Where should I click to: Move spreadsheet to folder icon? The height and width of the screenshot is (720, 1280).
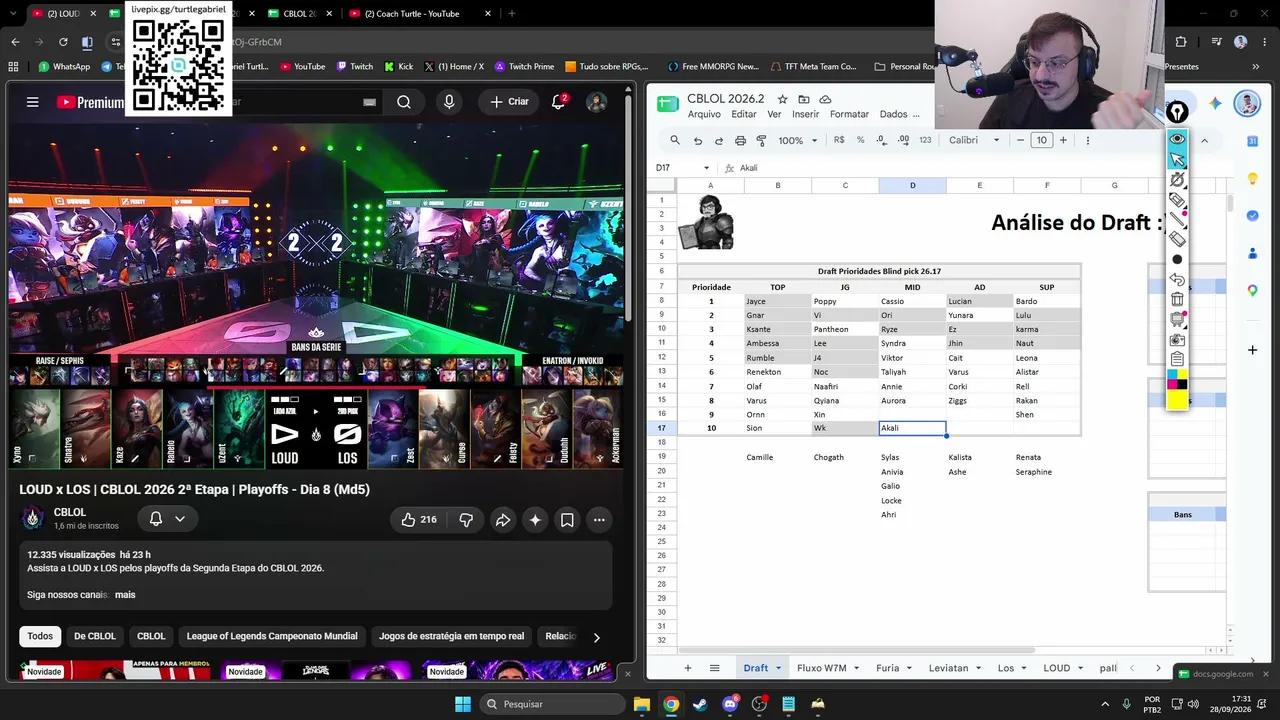(x=804, y=99)
